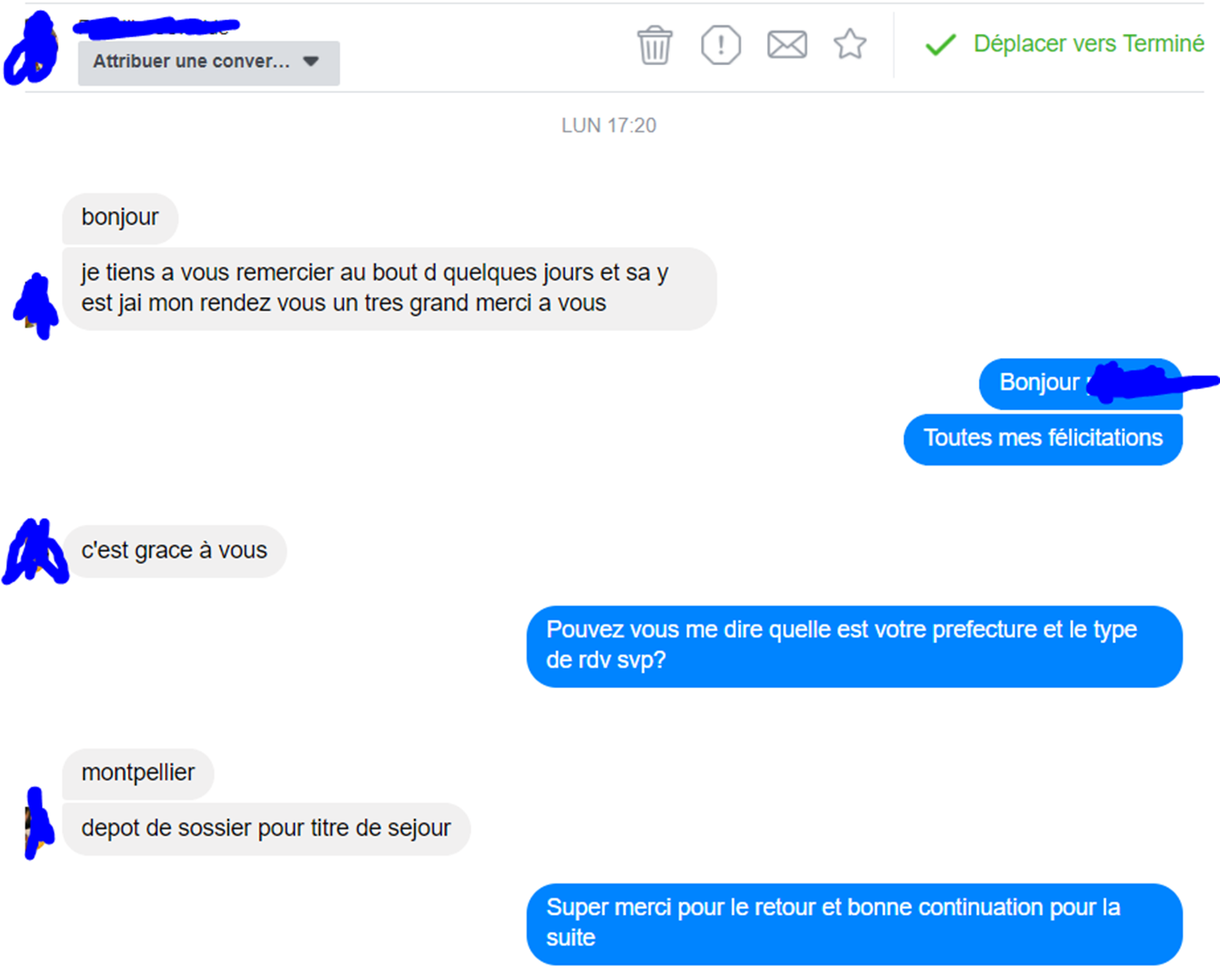Click the 'Super merci pour le retour' message
This screenshot has height=980, width=1220.
pos(854,923)
